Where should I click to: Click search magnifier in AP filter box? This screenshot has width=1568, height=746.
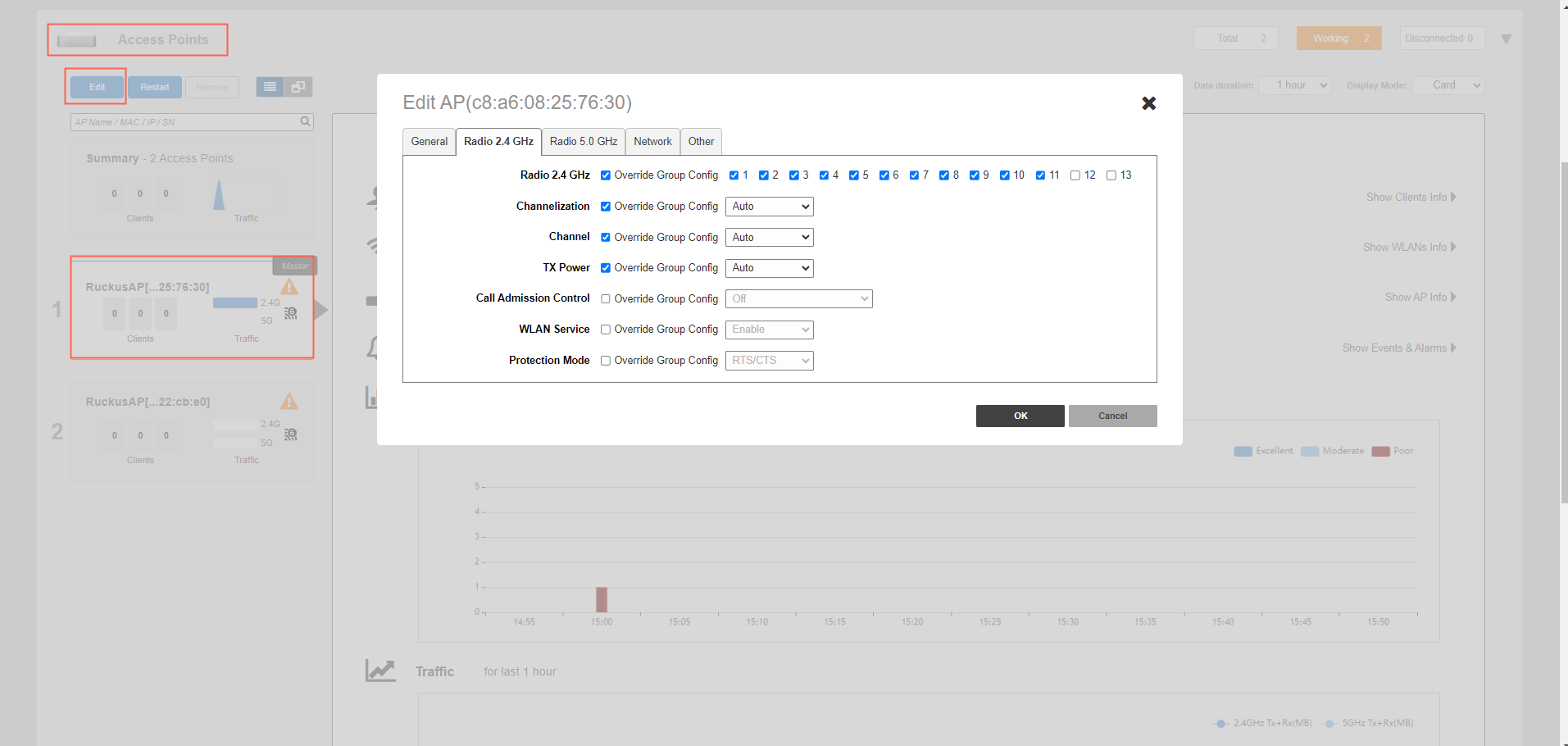click(305, 121)
